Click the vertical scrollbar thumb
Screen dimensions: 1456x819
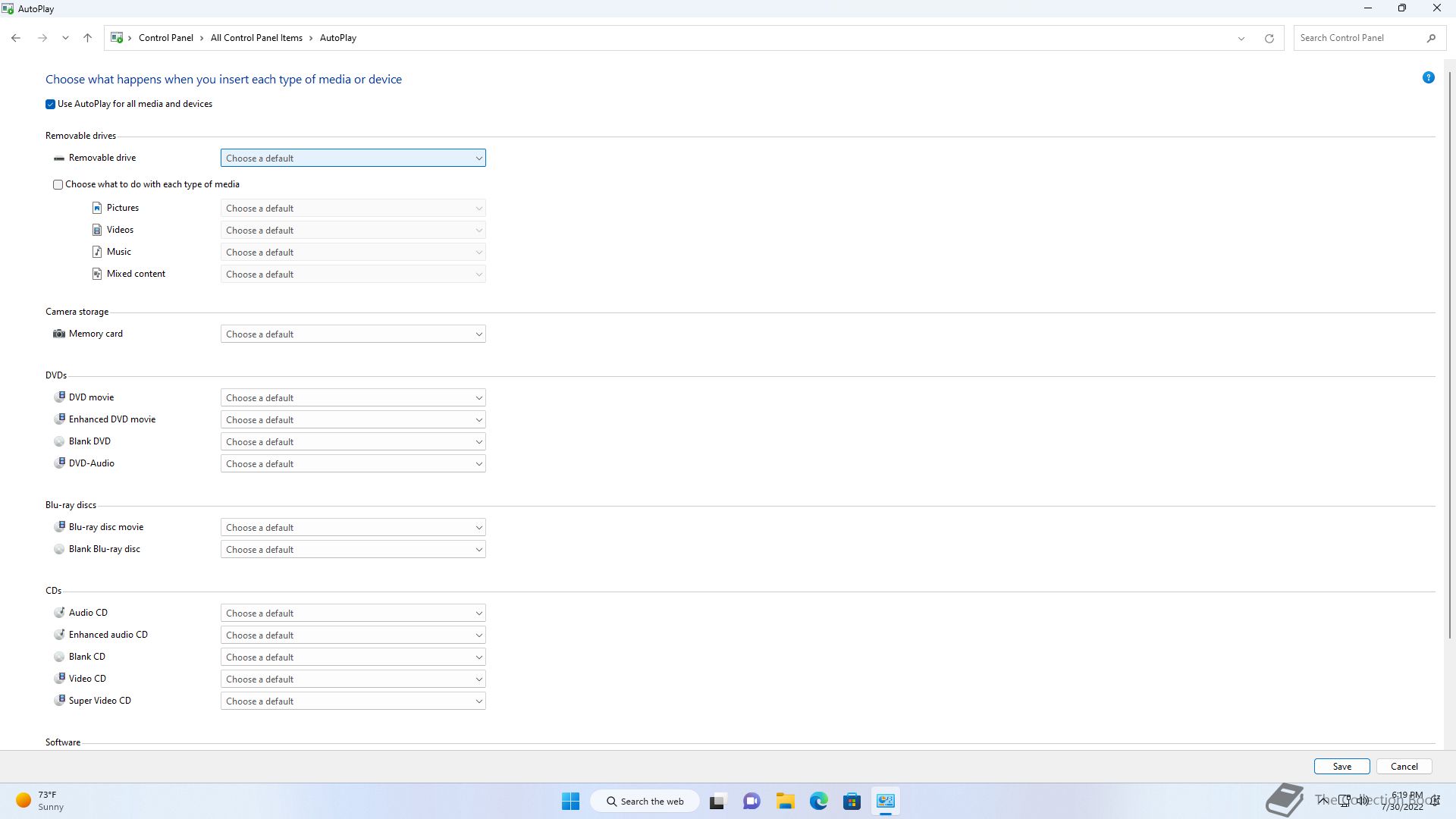(x=1450, y=355)
